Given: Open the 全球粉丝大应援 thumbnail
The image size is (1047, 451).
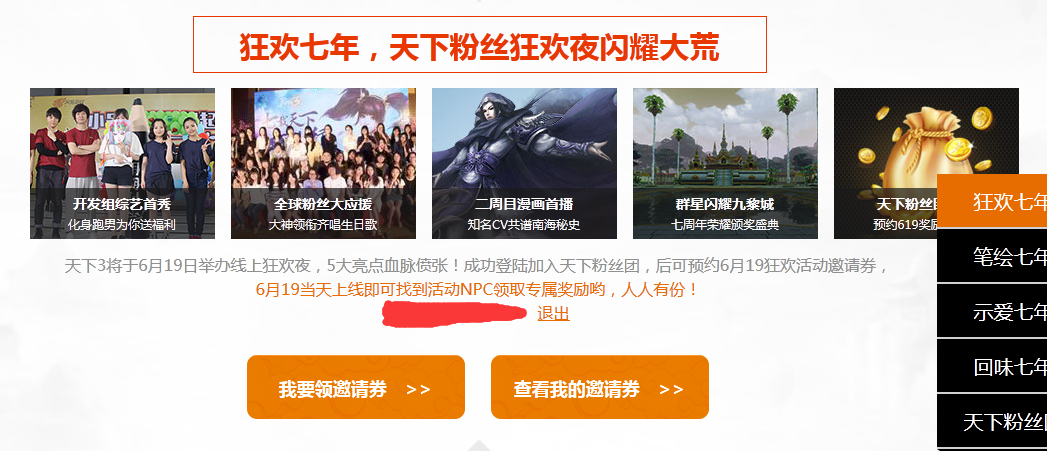Looking at the screenshot, I should 323,163.
